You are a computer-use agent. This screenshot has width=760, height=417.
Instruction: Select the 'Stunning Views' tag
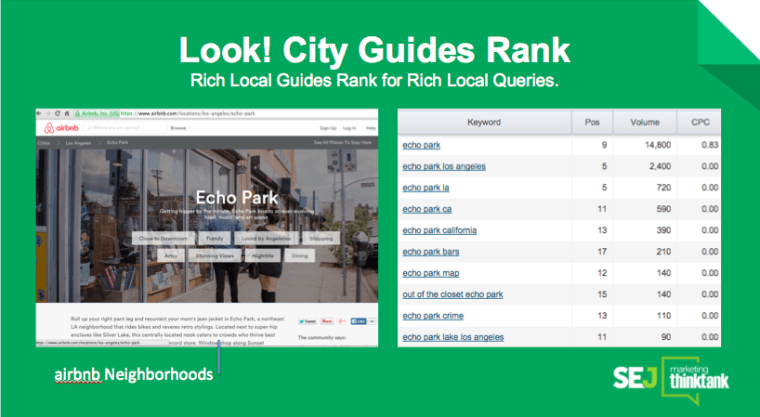215,256
